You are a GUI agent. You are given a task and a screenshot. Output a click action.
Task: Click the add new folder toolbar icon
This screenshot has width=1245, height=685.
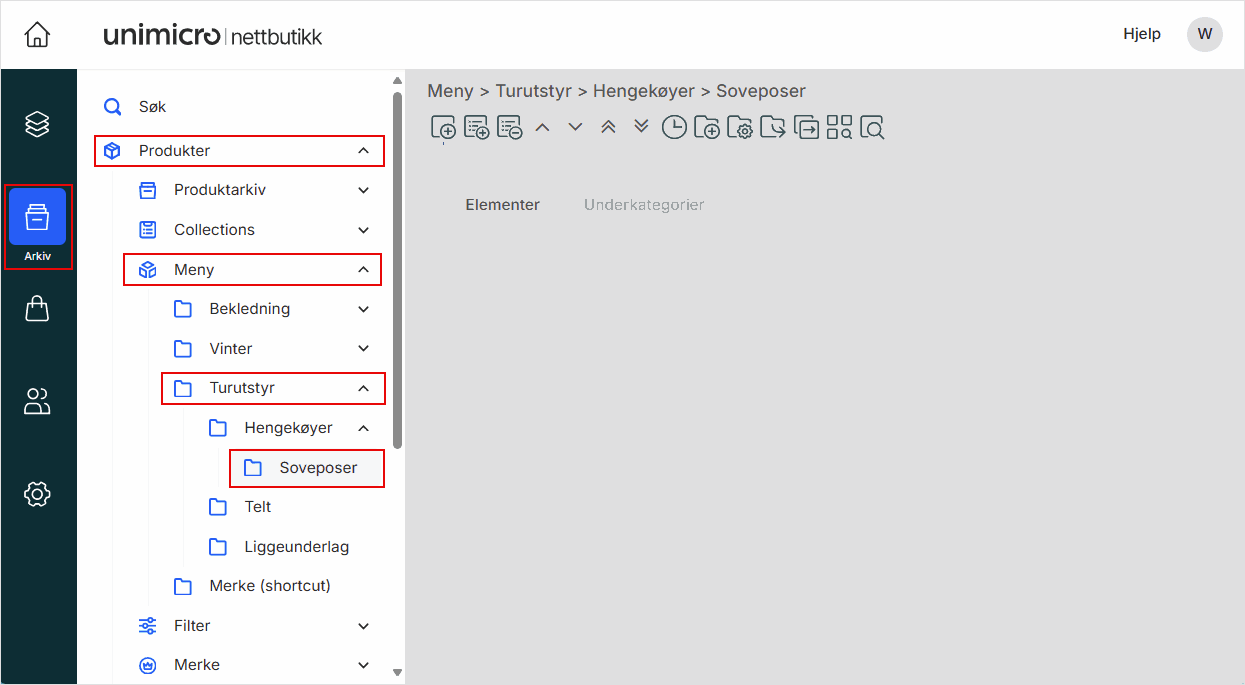pos(706,128)
